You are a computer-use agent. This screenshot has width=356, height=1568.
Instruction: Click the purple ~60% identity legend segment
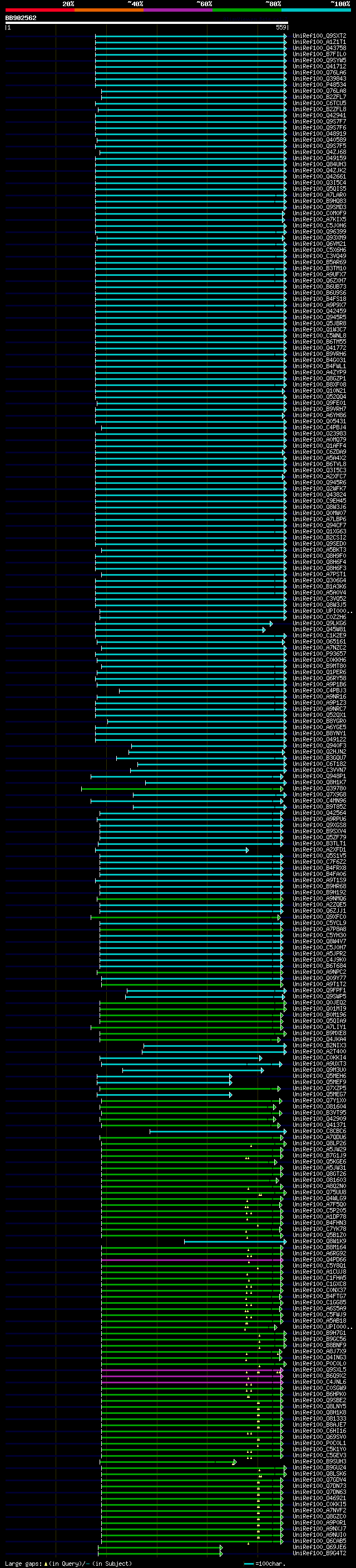[179, 10]
